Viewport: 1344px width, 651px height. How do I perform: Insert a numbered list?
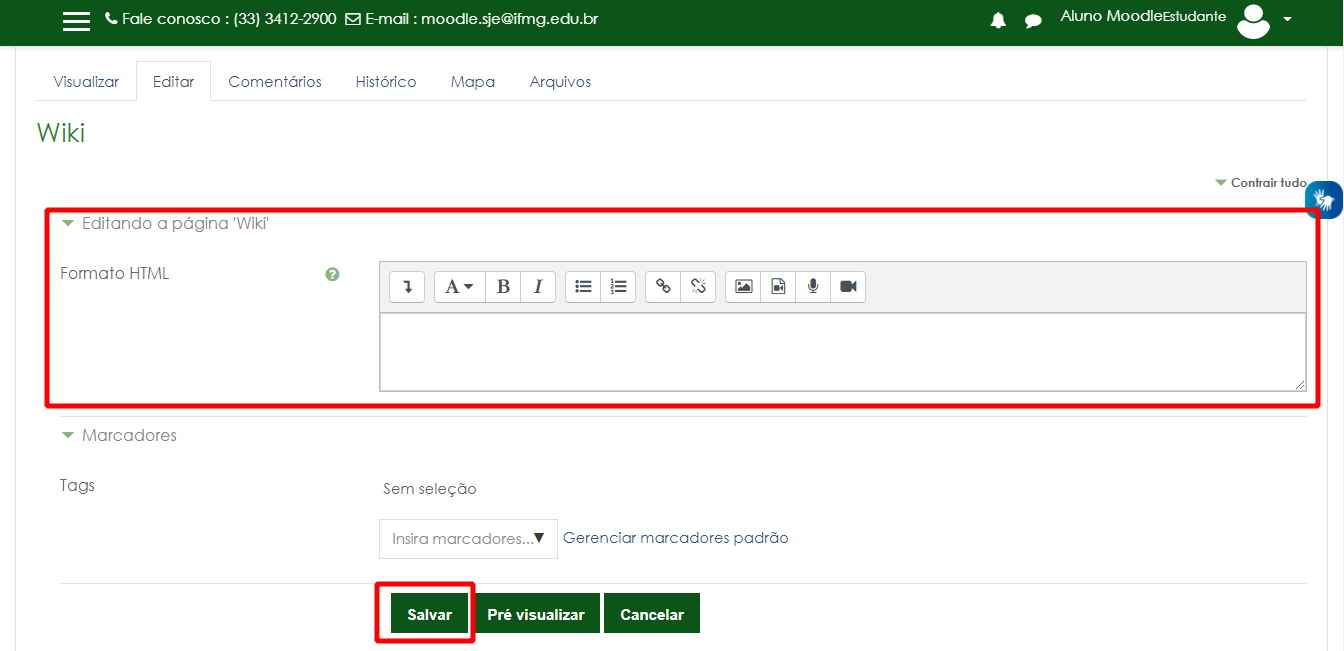tap(618, 286)
